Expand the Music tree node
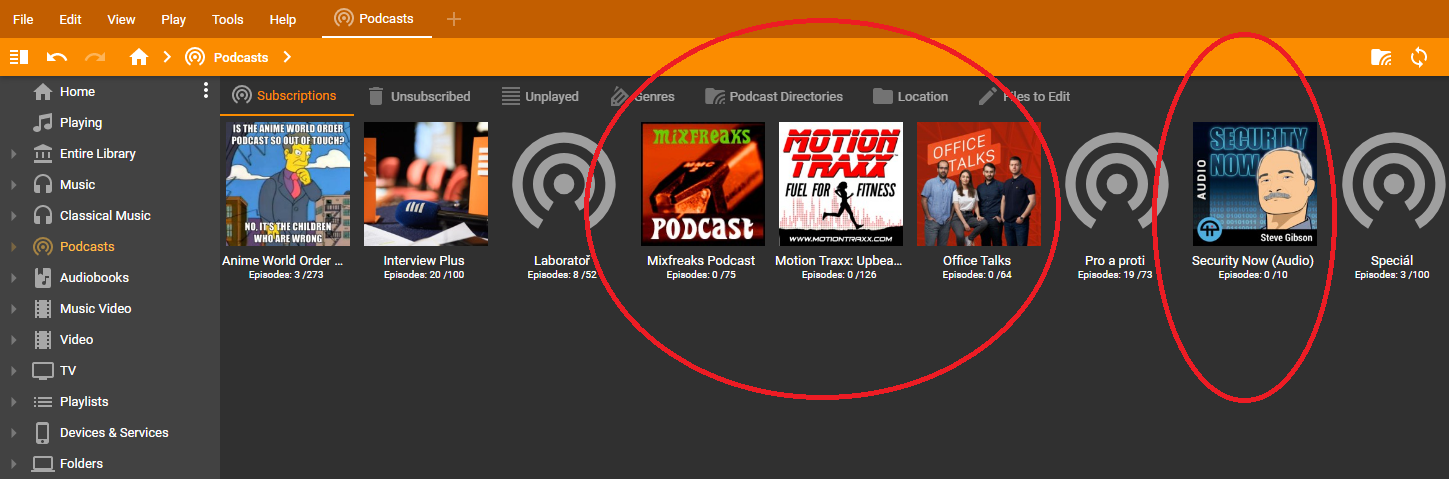1449x479 pixels. 13,185
